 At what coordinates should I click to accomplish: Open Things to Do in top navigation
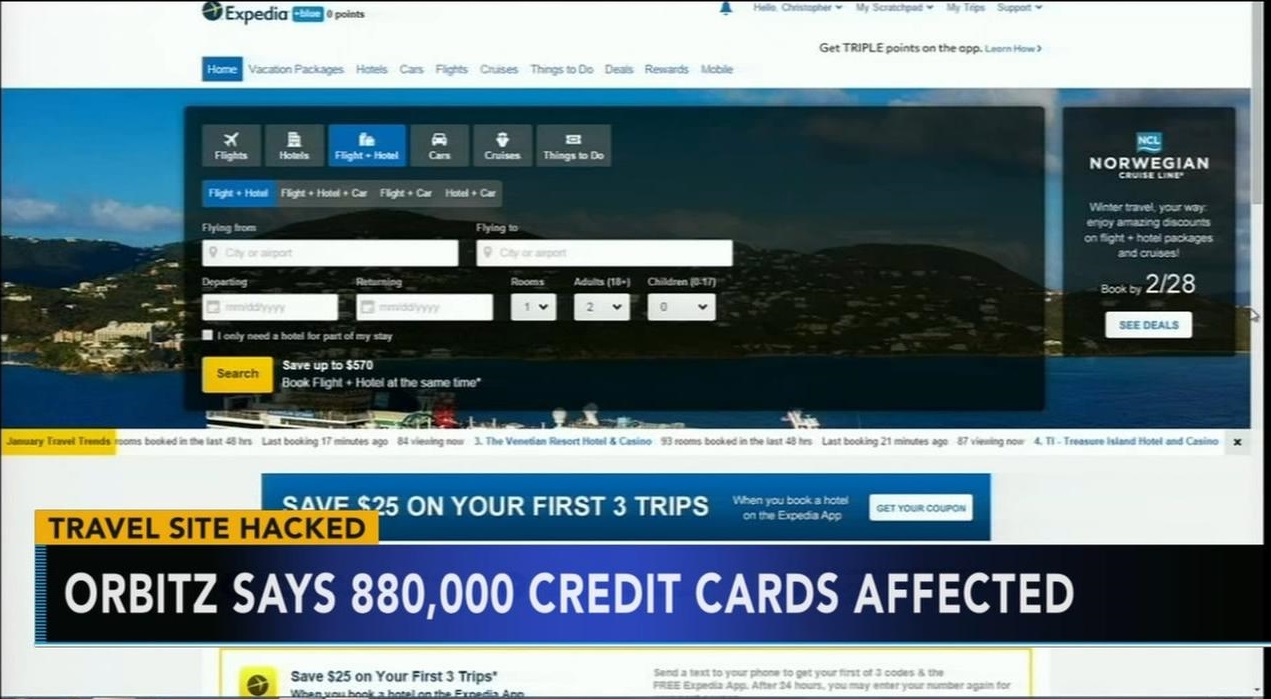click(x=561, y=69)
